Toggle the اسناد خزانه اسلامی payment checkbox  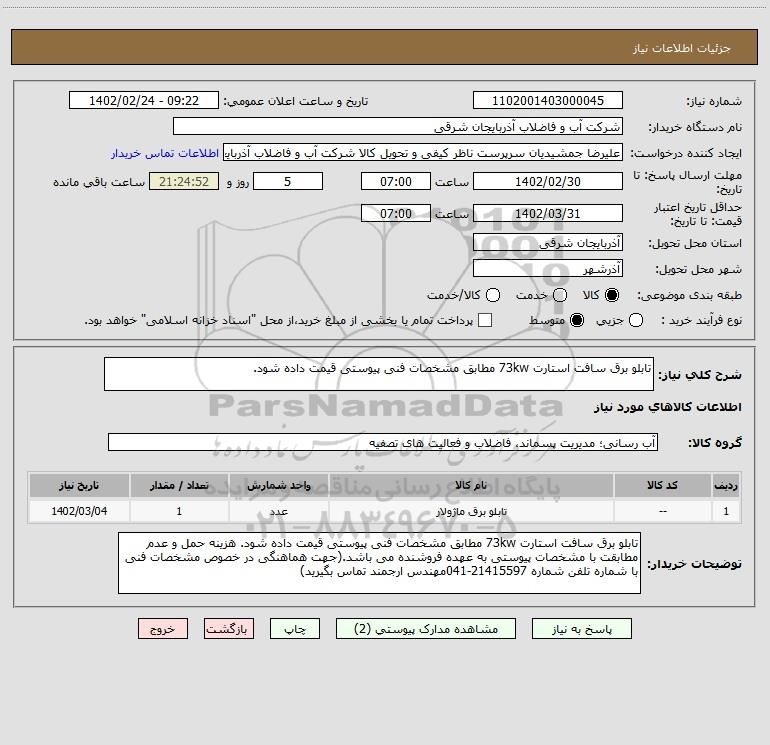pos(485,320)
